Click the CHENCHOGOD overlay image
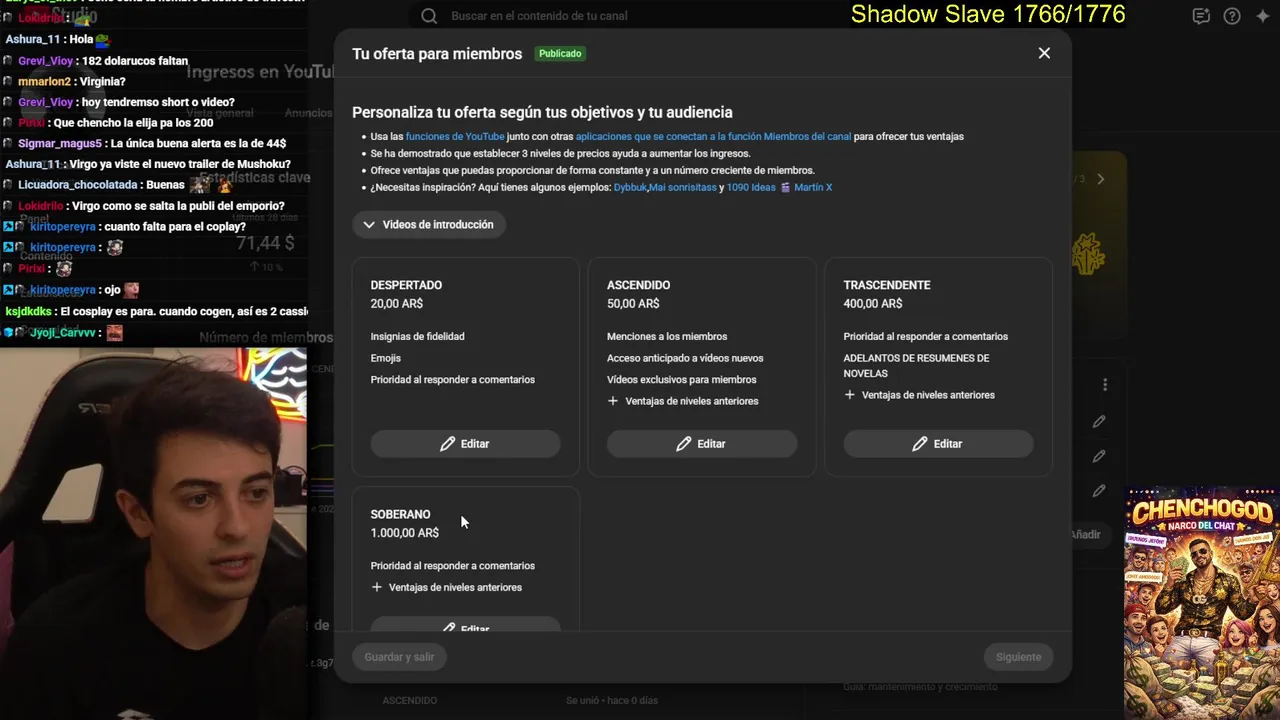The image size is (1280, 720). (1202, 604)
